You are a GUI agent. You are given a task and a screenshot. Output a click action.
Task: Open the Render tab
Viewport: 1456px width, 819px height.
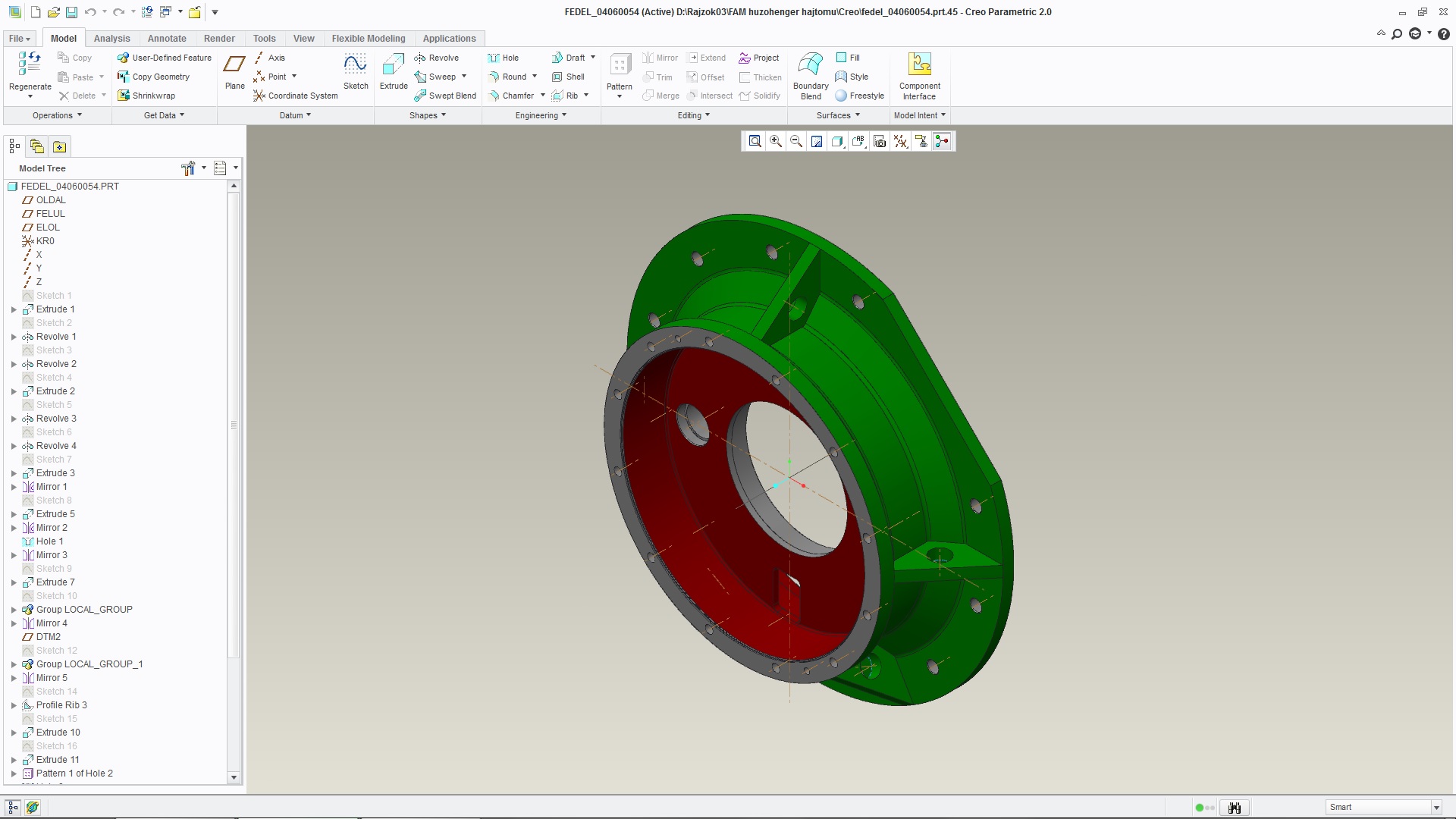click(219, 39)
